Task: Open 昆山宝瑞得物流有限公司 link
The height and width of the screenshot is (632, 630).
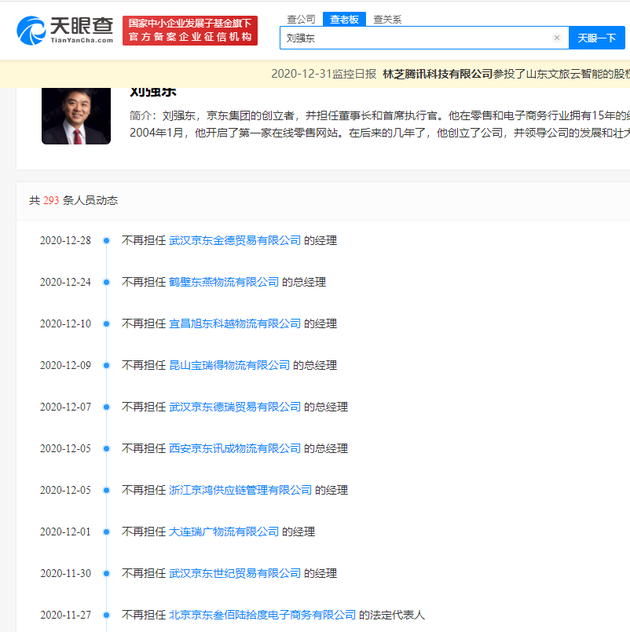Action: [x=229, y=365]
